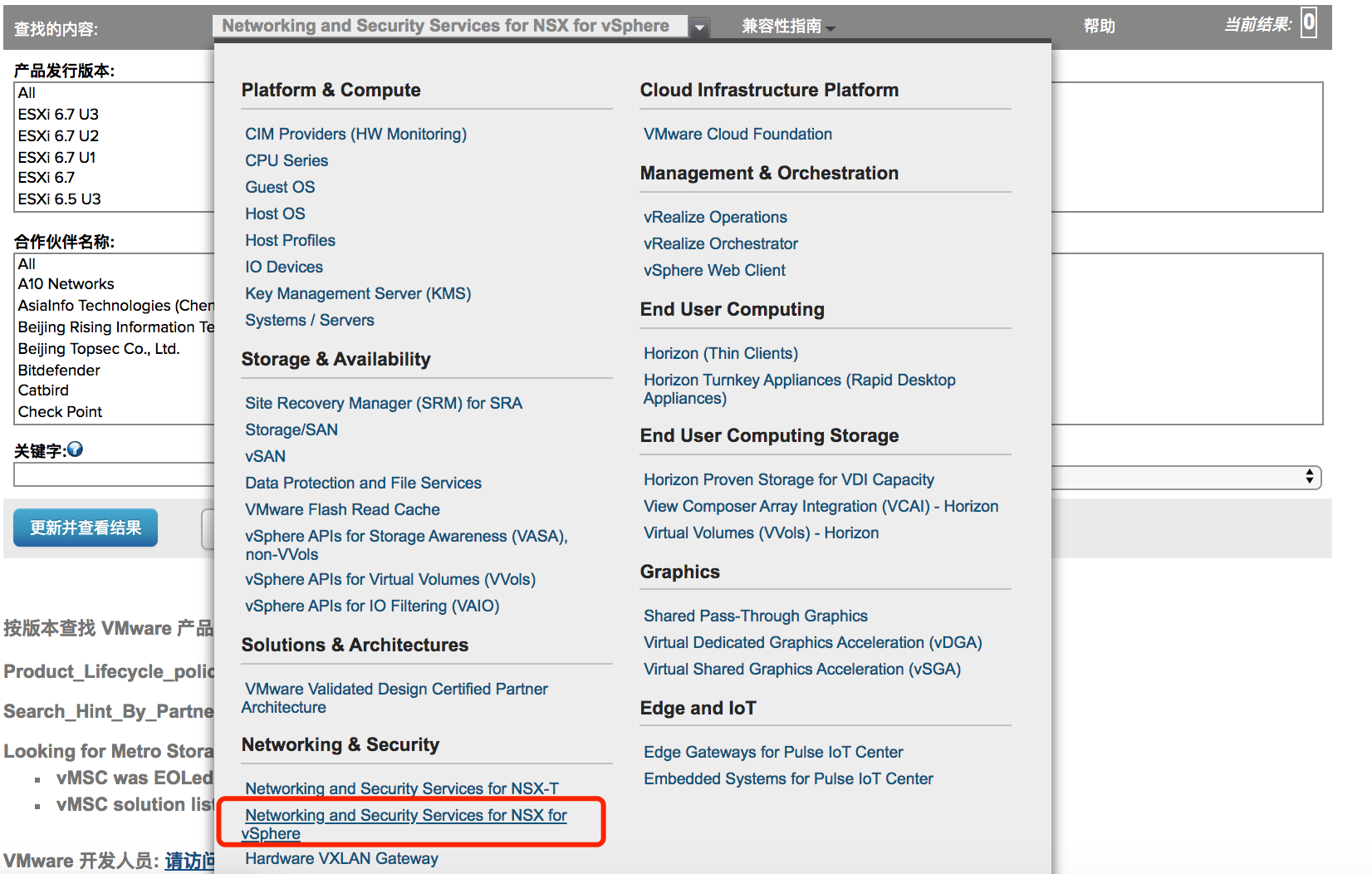
Task: Open Networking and Security Services for NSX-T
Action: (x=402, y=788)
